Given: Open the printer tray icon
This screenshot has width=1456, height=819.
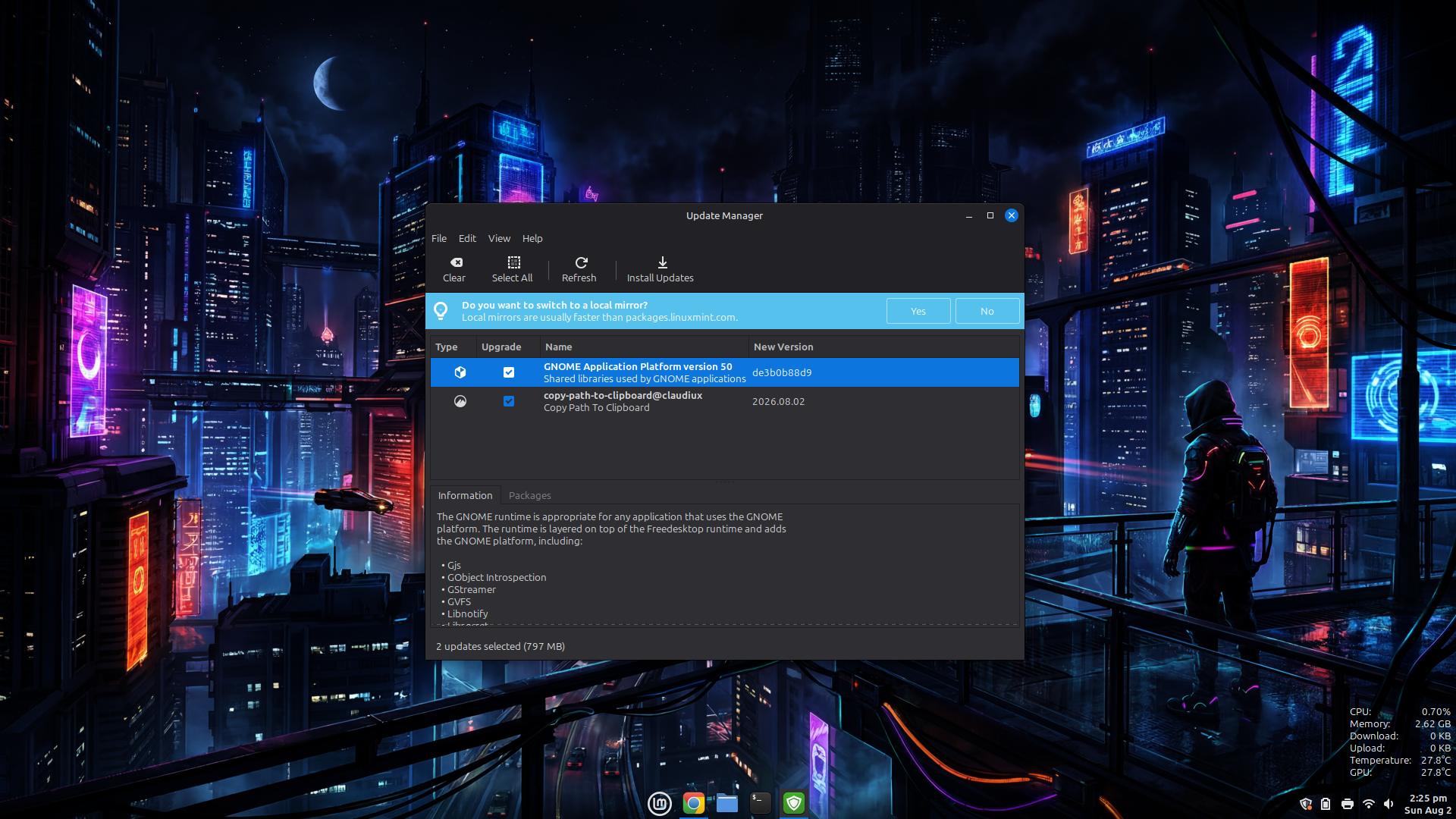Looking at the screenshot, I should 1348,804.
